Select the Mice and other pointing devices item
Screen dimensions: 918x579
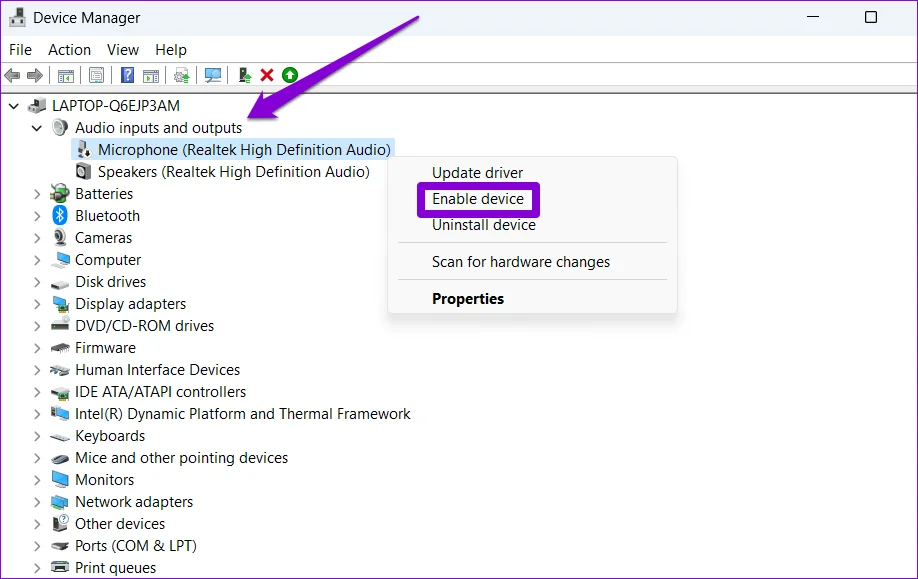(181, 458)
